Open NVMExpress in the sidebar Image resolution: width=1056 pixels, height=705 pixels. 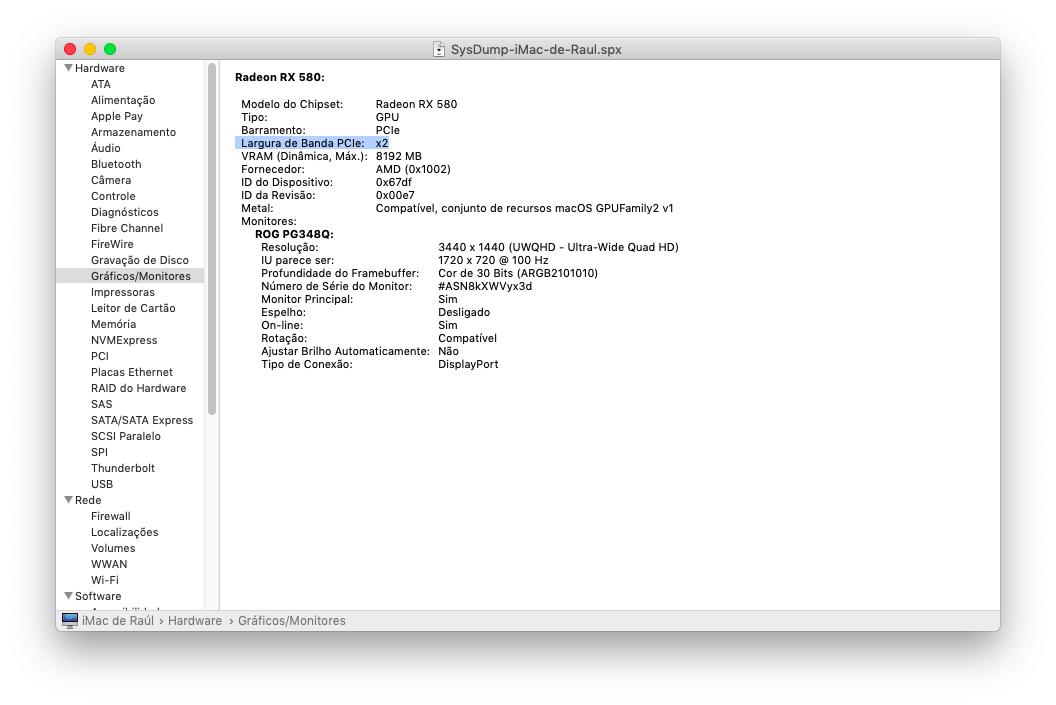(x=124, y=340)
